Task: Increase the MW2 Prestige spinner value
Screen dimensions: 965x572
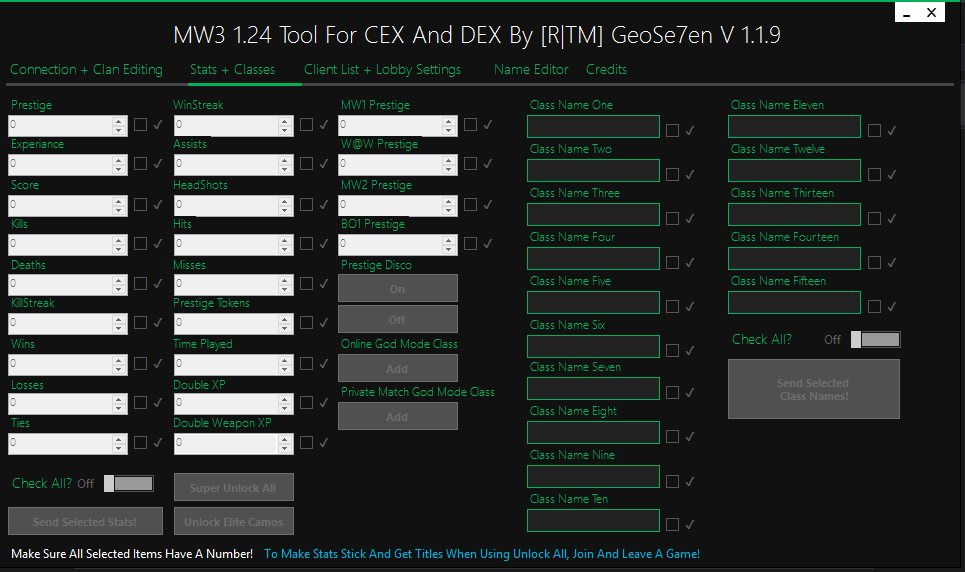Action: pyautogui.click(x=449, y=201)
